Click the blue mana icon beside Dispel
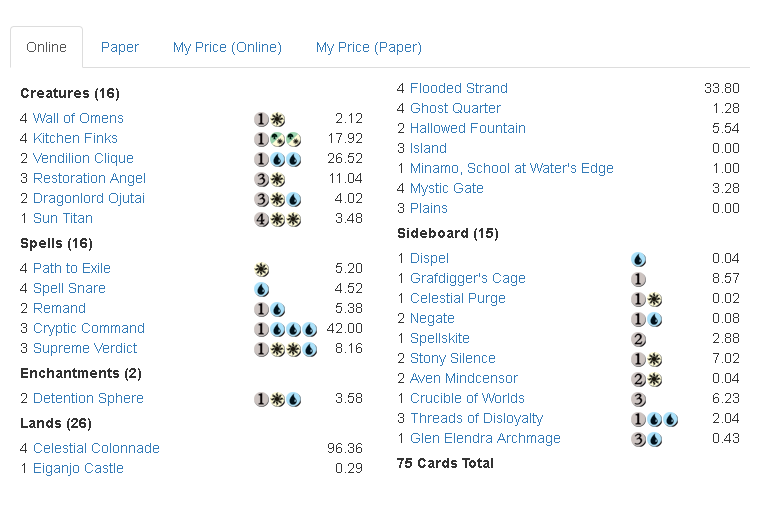 point(639,259)
